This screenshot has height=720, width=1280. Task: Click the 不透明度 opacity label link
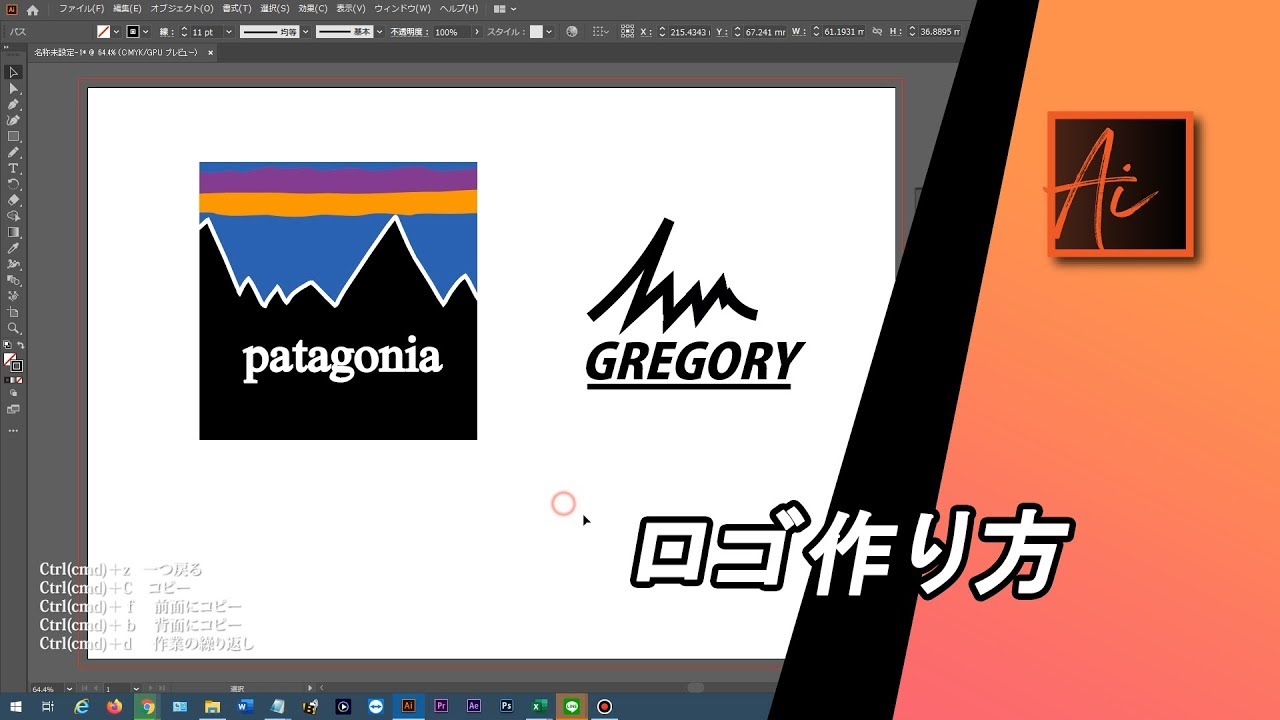tap(409, 32)
